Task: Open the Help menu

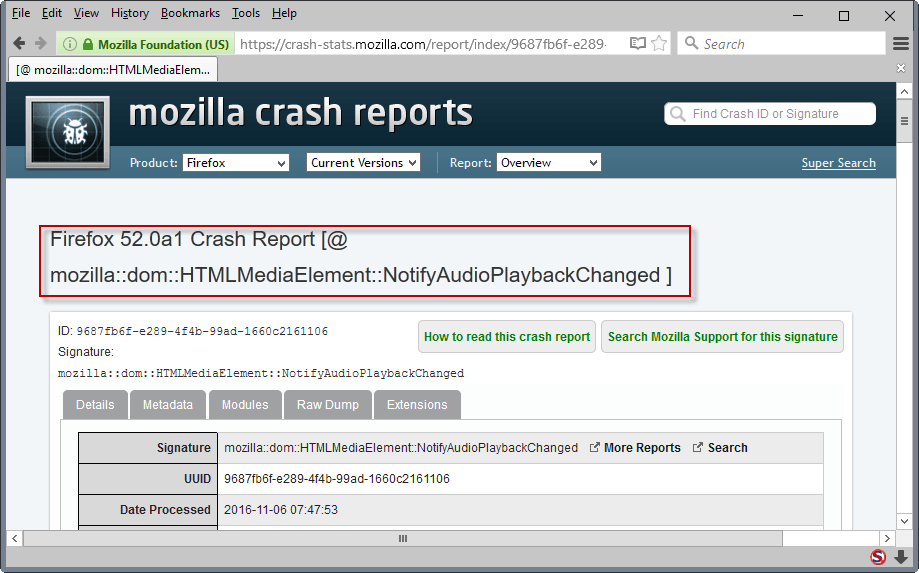Action: pos(284,13)
